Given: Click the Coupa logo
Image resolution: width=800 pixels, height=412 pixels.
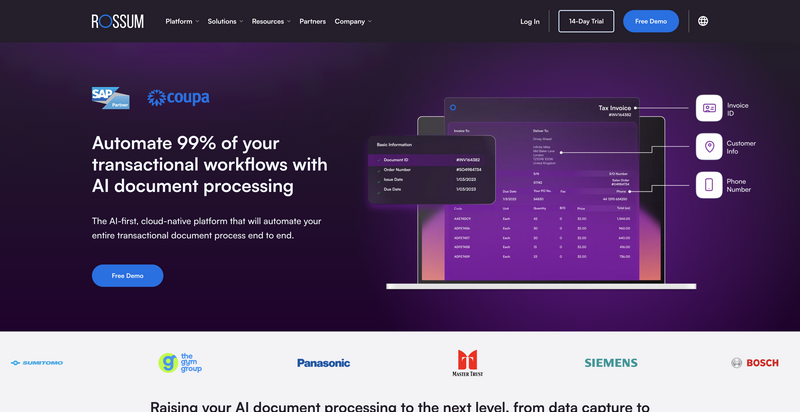Looking at the screenshot, I should click(178, 97).
